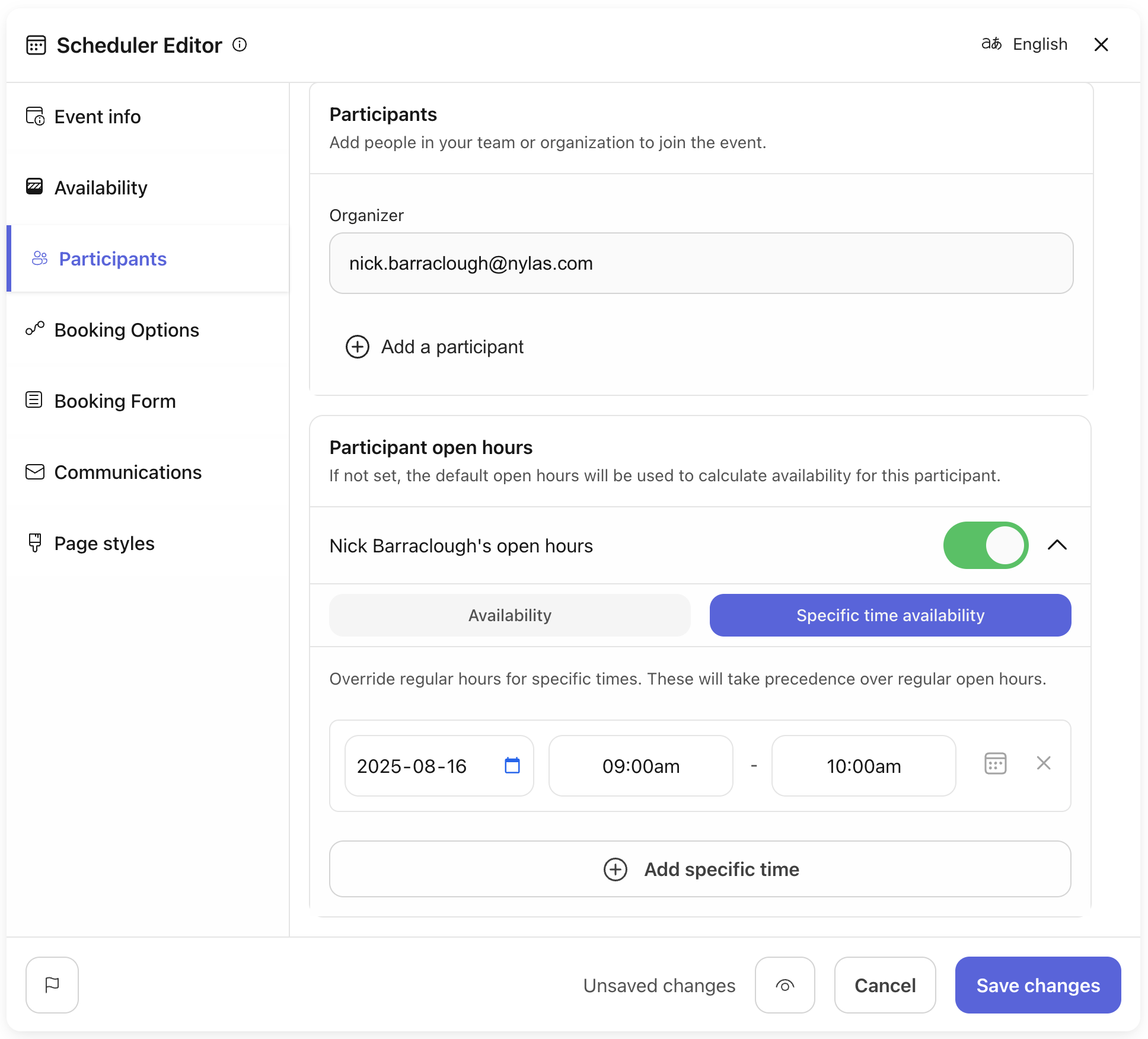Open the date picker for 2025-08-16

coord(512,766)
